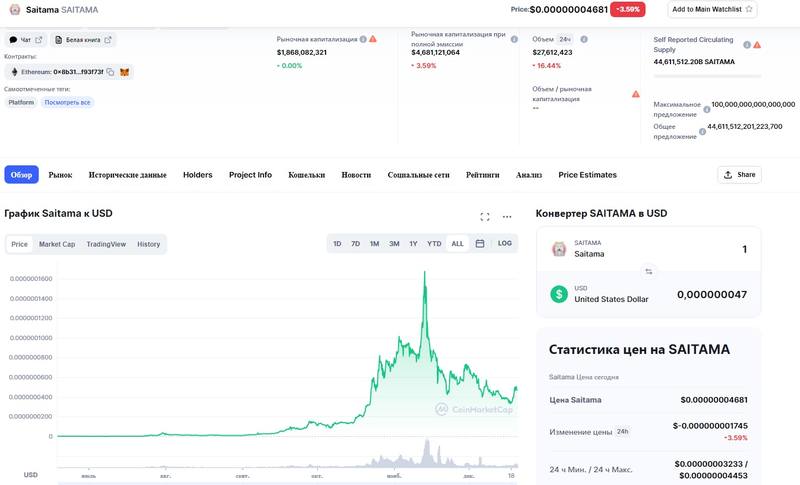The height and width of the screenshot is (485, 800).
Task: Click market cap warning triangle
Action: [x=373, y=39]
